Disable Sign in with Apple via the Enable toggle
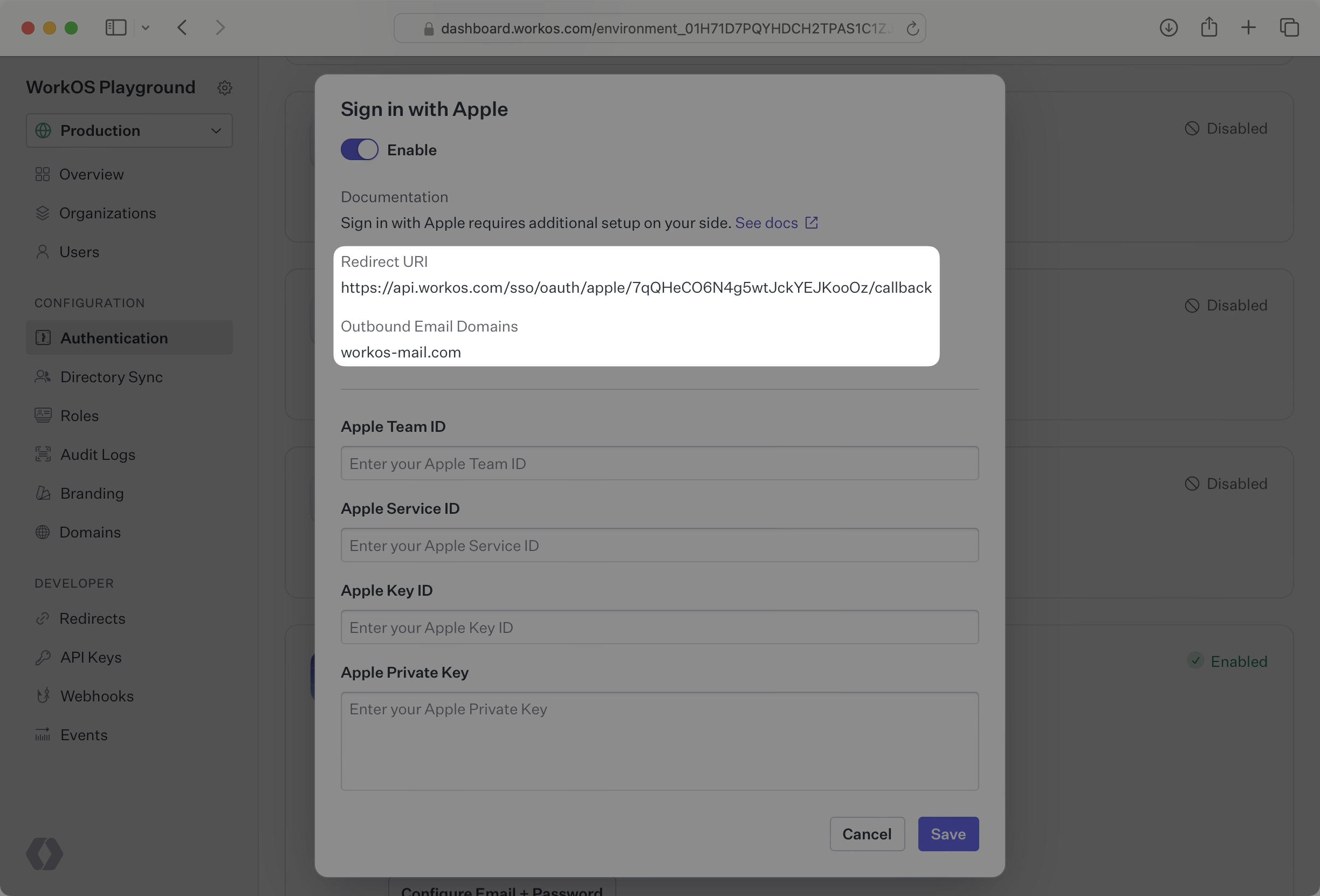This screenshot has width=1320, height=896. (x=359, y=149)
